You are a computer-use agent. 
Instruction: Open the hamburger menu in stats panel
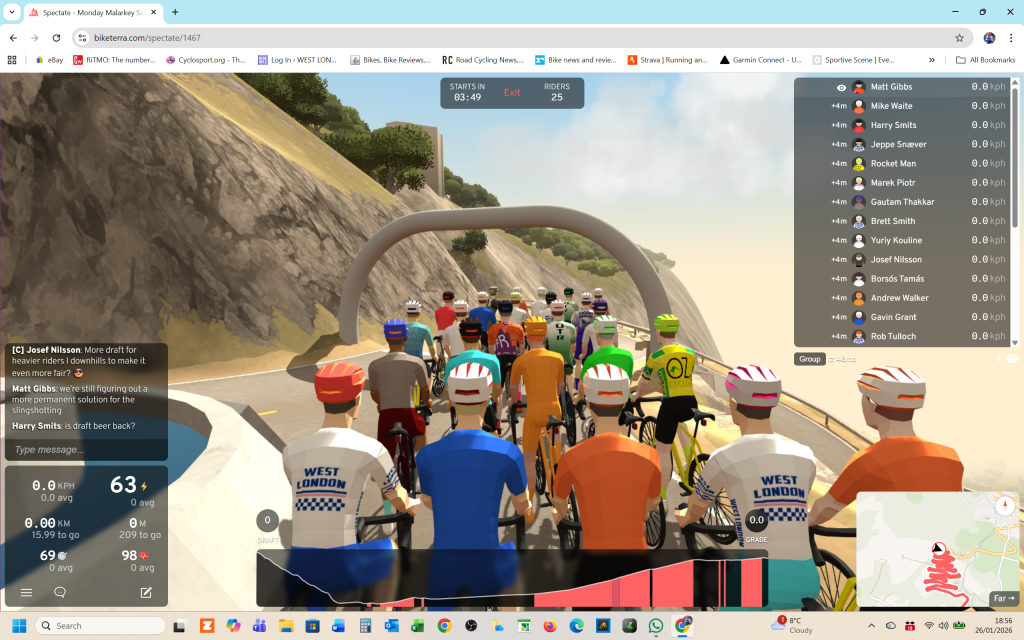coord(27,592)
